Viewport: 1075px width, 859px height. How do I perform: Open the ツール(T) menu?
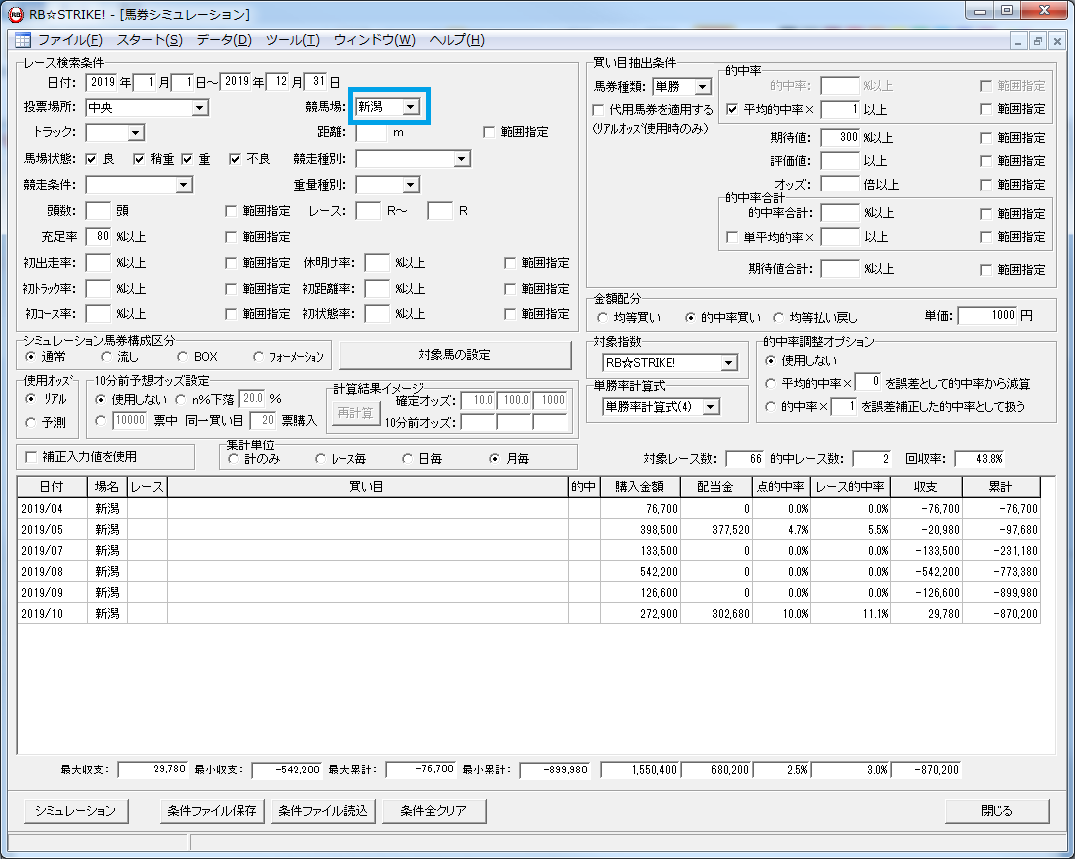click(293, 40)
